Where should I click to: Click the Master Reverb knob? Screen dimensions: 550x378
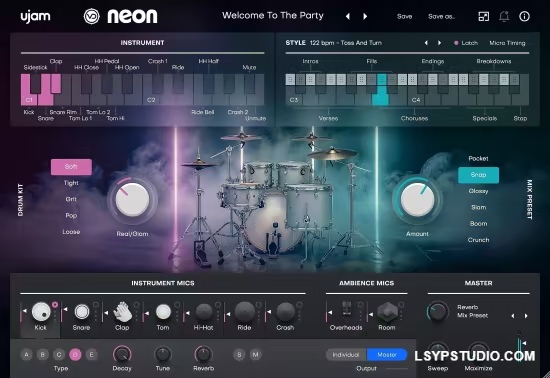[x=438, y=311]
